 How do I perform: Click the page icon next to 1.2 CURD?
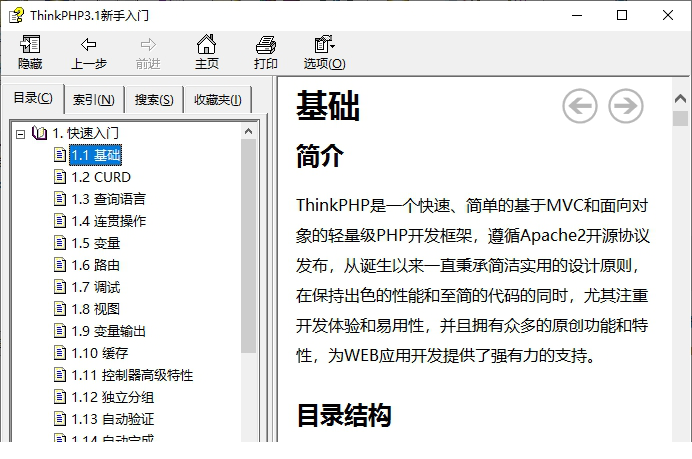60,177
